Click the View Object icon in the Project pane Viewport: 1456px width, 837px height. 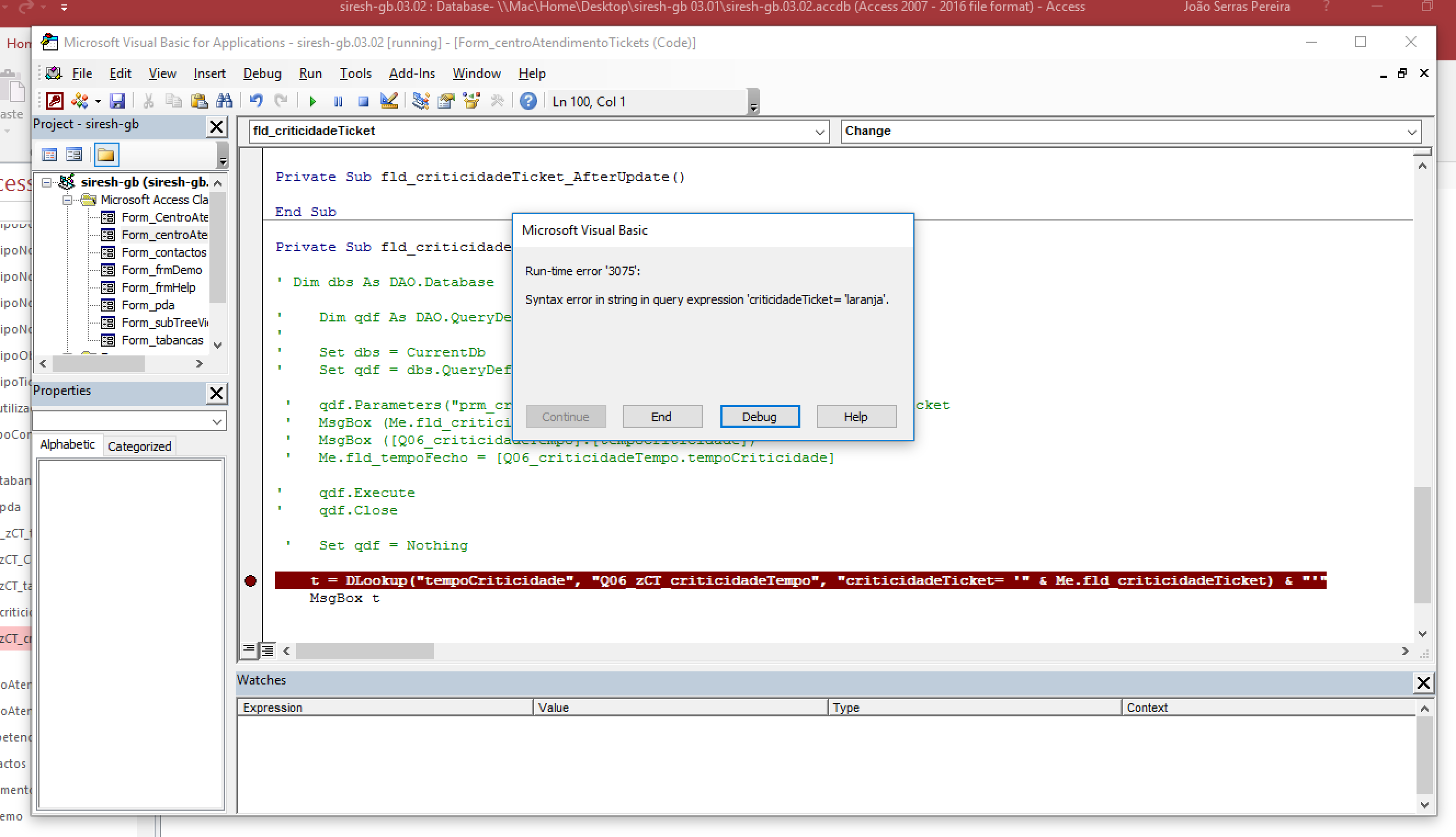74,154
